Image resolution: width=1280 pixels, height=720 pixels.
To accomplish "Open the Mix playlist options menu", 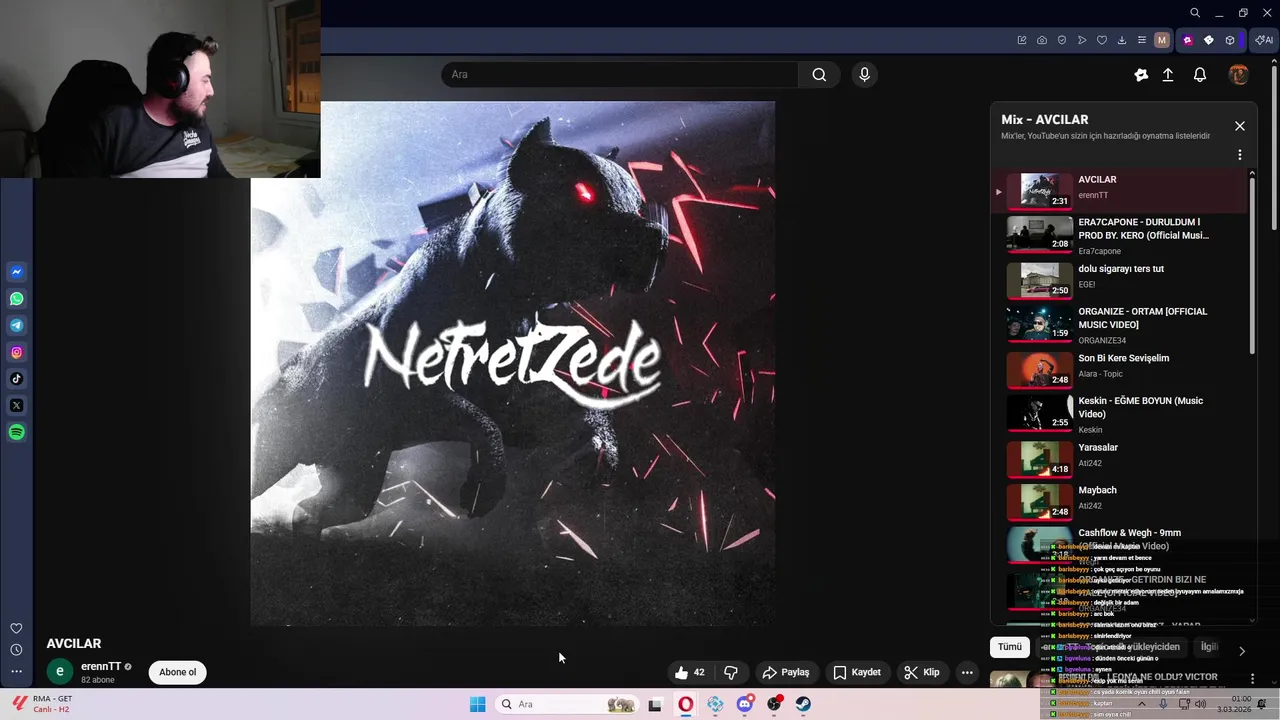I will (x=1239, y=155).
